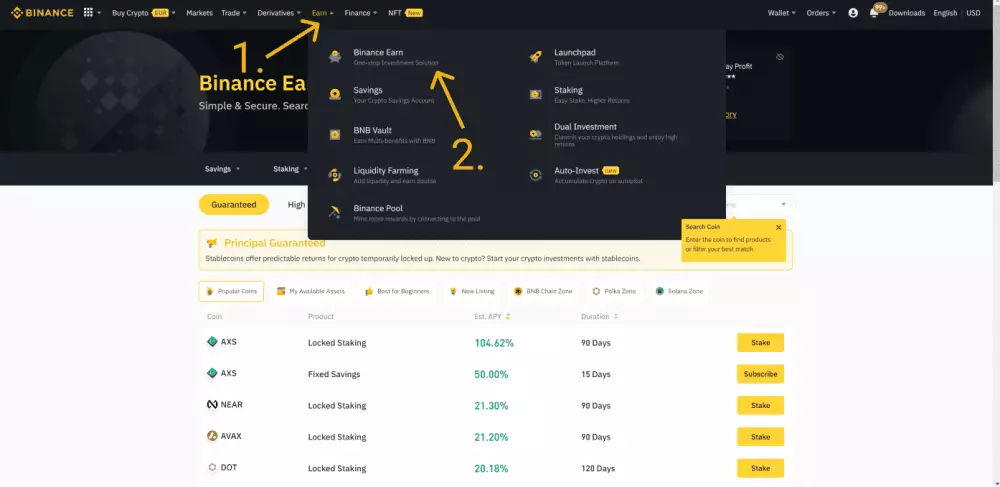The width and height of the screenshot is (1000, 487).
Task: Select the Guaranteed tab
Action: 234,205
